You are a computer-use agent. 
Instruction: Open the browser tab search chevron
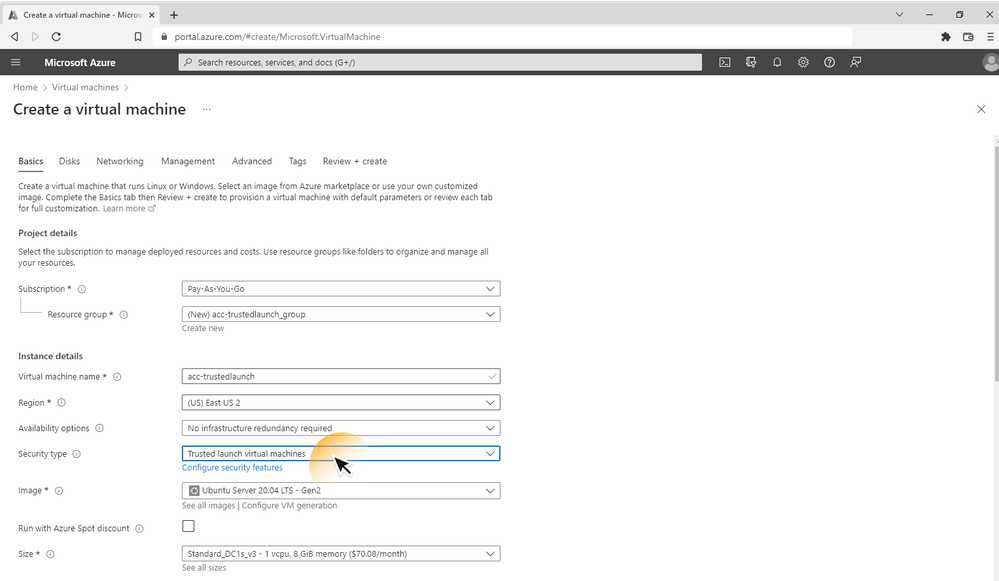[x=899, y=15]
